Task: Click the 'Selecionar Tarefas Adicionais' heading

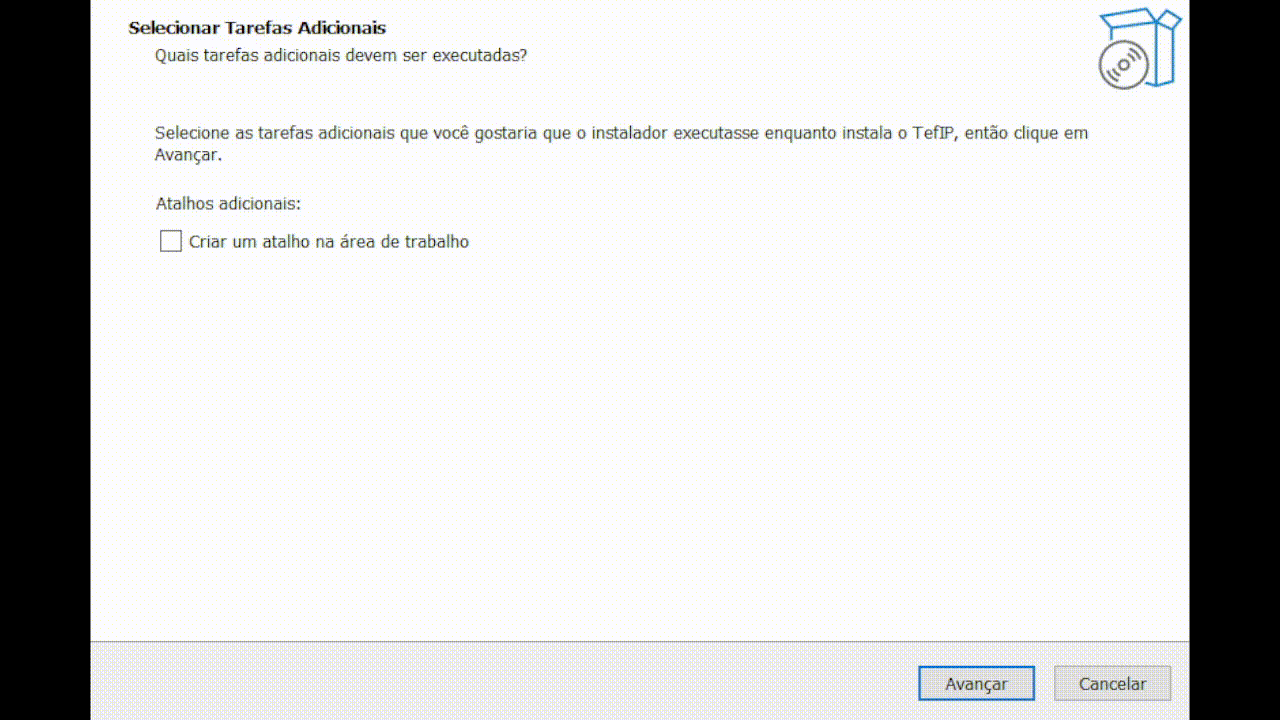Action: [x=257, y=28]
